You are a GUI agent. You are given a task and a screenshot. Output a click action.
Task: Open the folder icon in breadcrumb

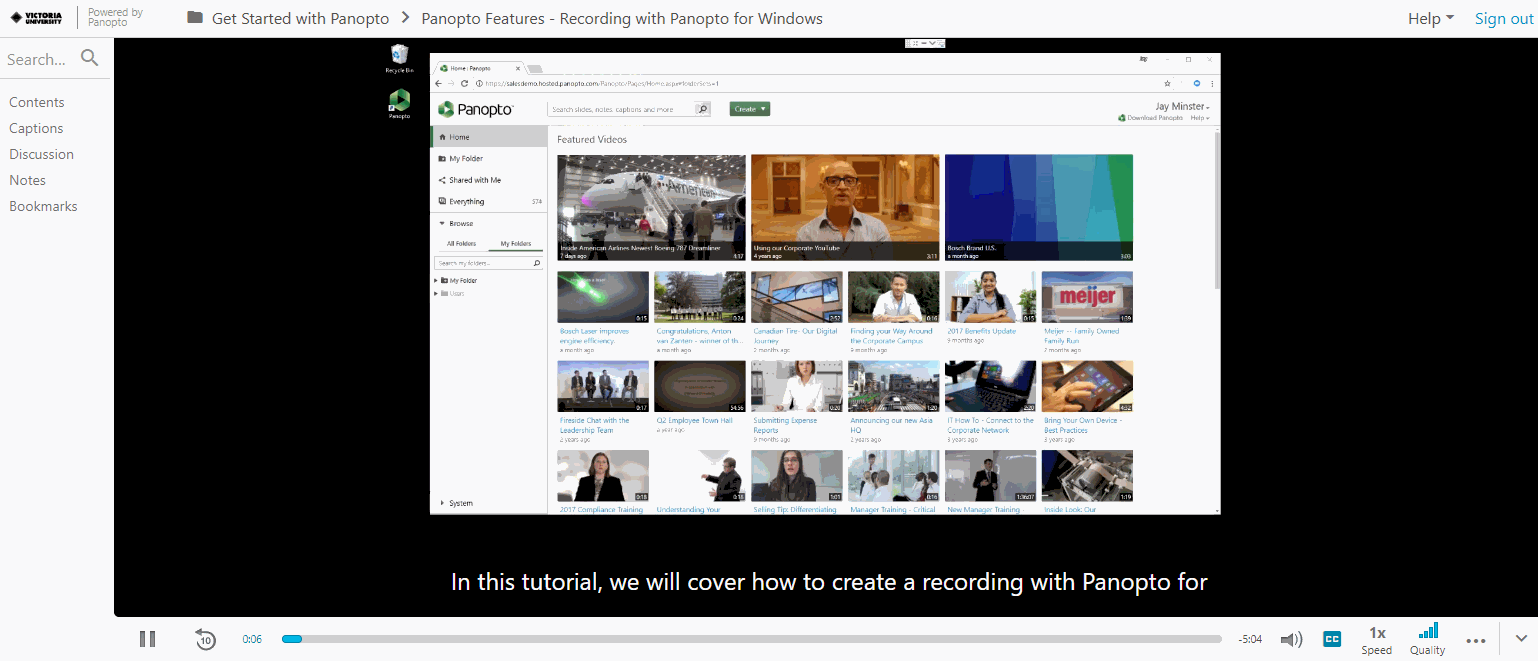195,18
